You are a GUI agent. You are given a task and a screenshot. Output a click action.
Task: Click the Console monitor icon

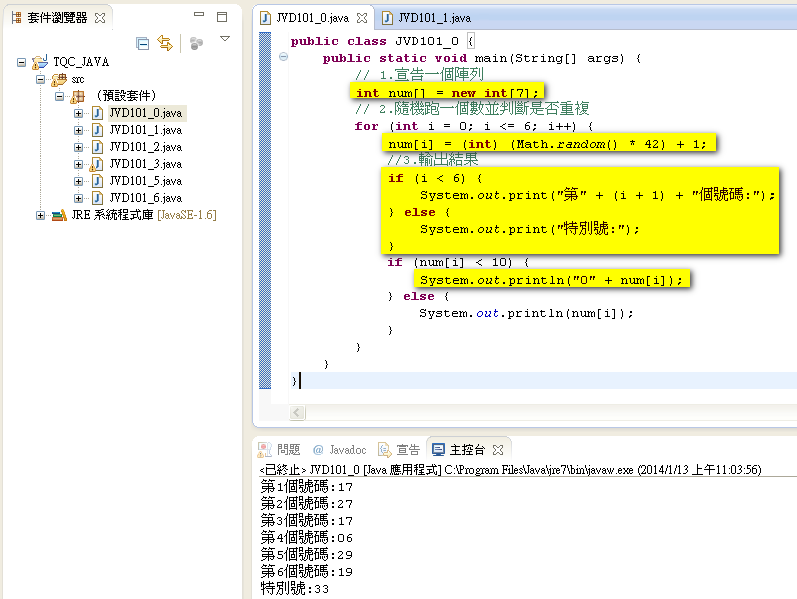click(438, 450)
